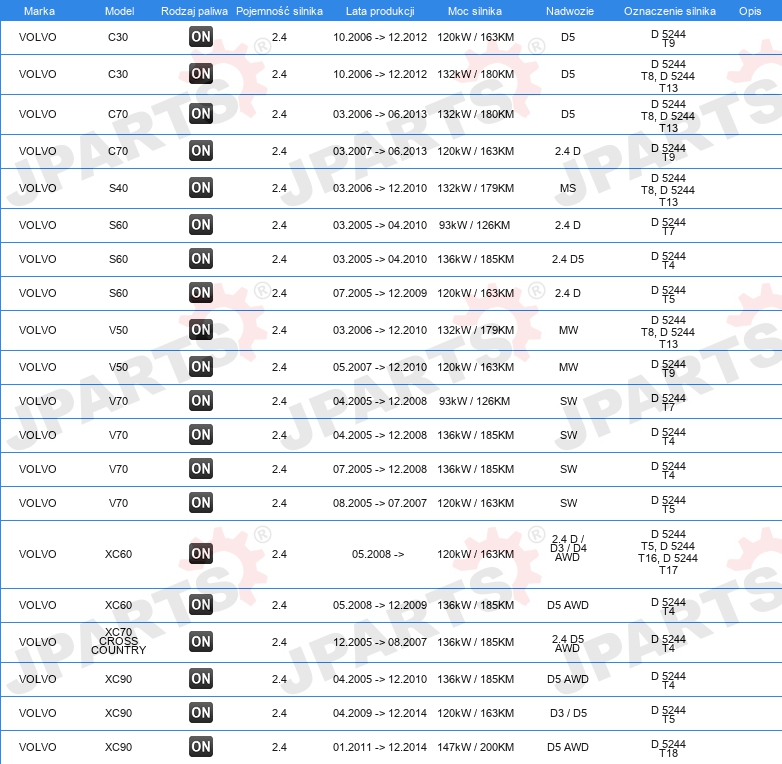Click VOLVO brand cell in the S40 row
782x764 pixels.
[37, 188]
